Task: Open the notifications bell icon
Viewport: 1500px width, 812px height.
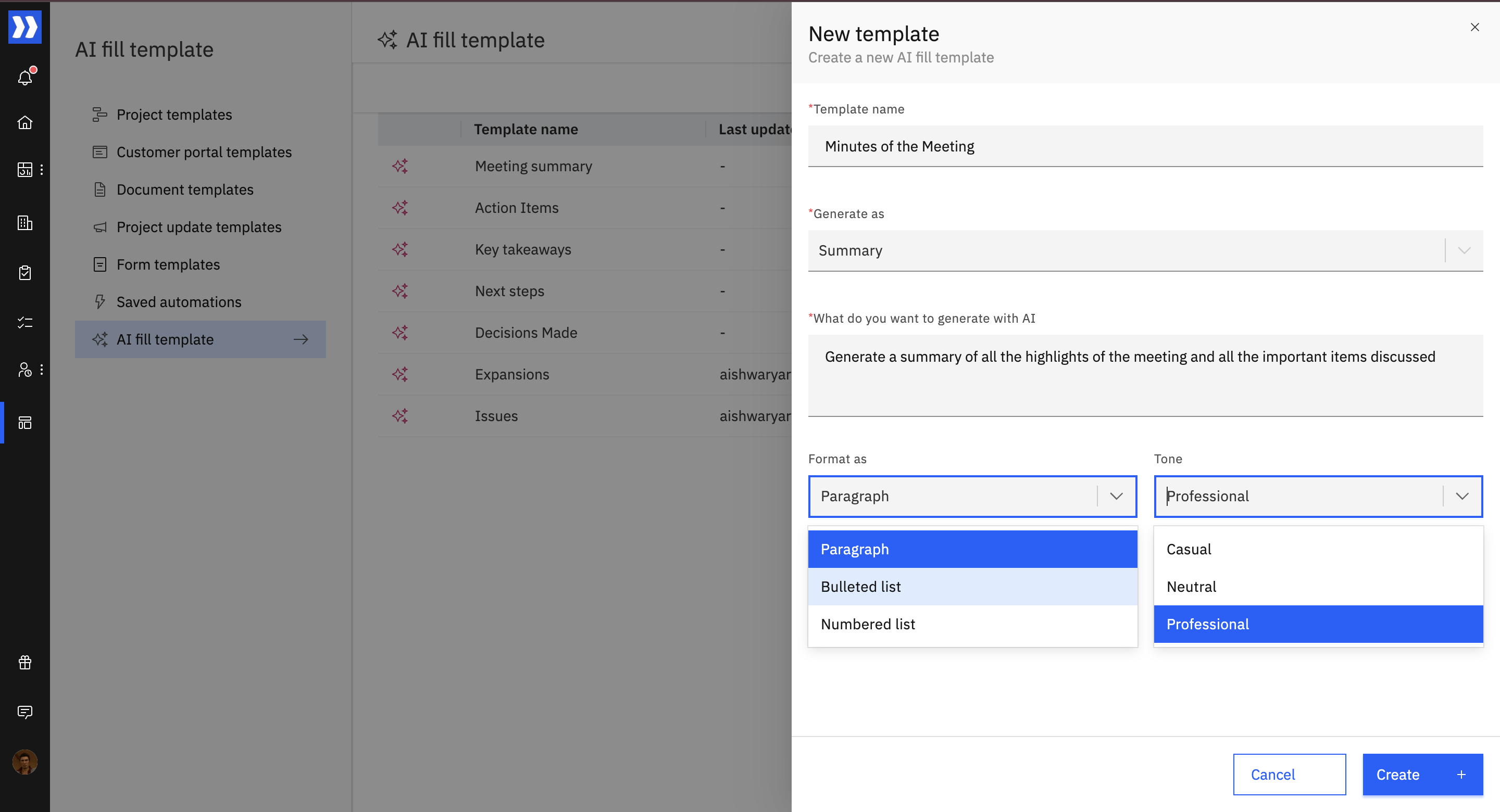Action: pyautogui.click(x=24, y=78)
